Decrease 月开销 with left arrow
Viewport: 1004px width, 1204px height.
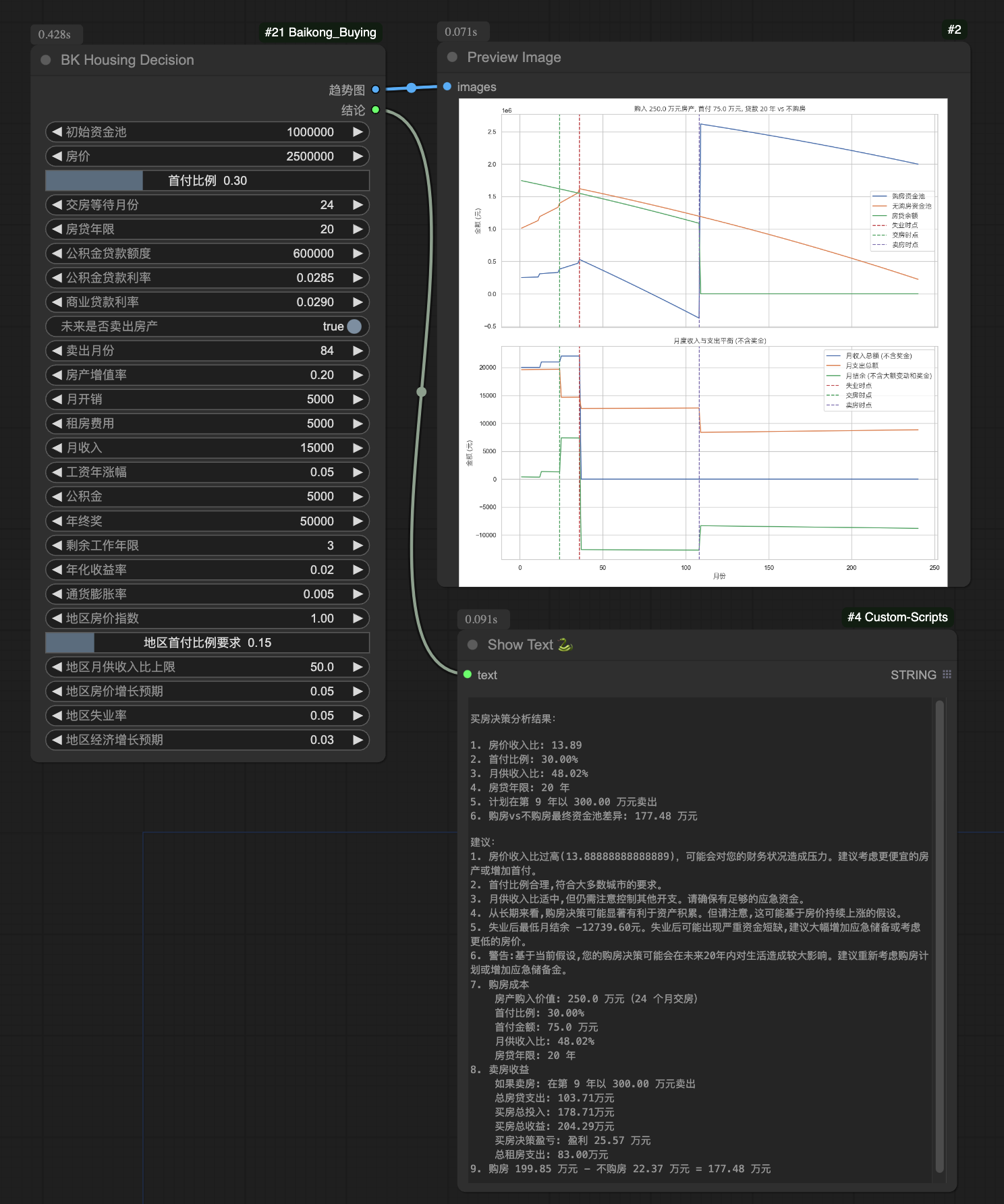point(57,399)
